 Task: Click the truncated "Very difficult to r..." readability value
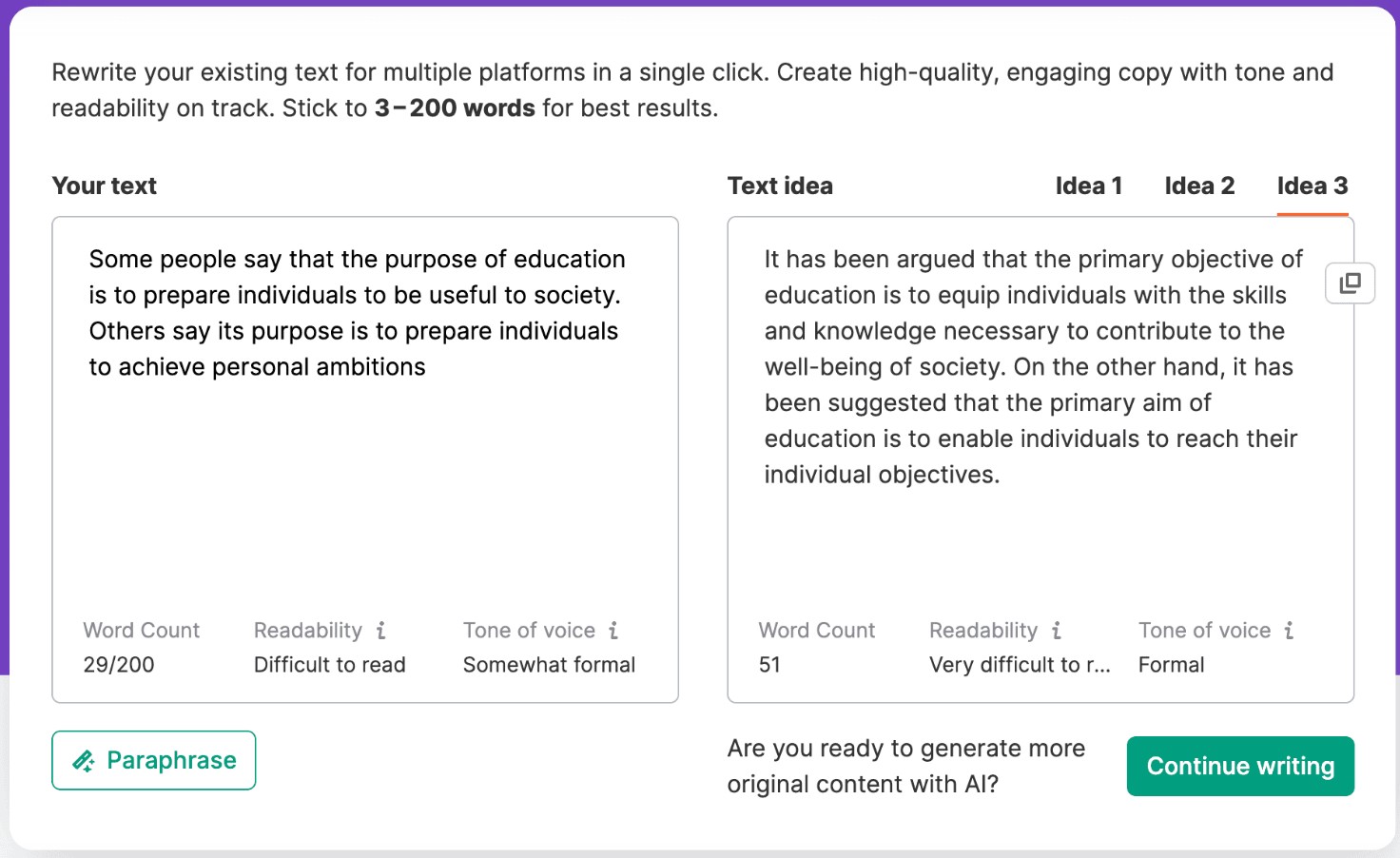(1019, 665)
